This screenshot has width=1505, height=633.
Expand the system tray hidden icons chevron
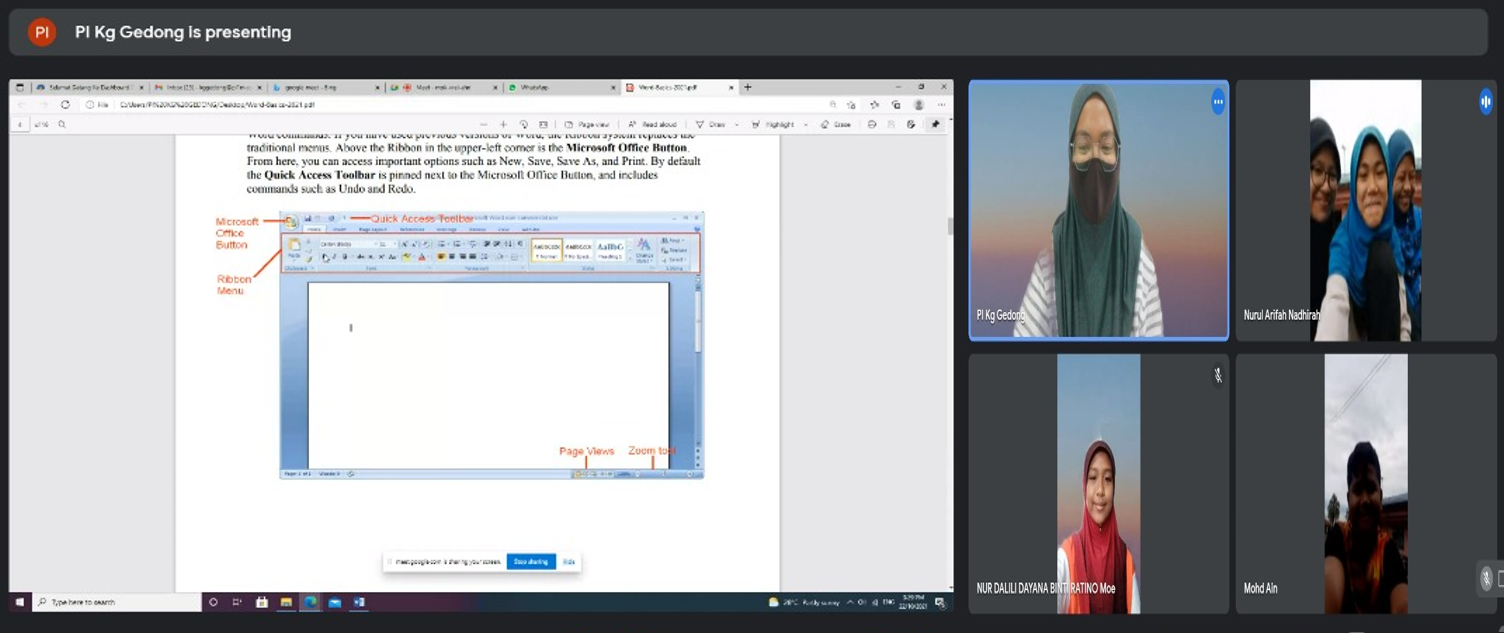tap(850, 602)
